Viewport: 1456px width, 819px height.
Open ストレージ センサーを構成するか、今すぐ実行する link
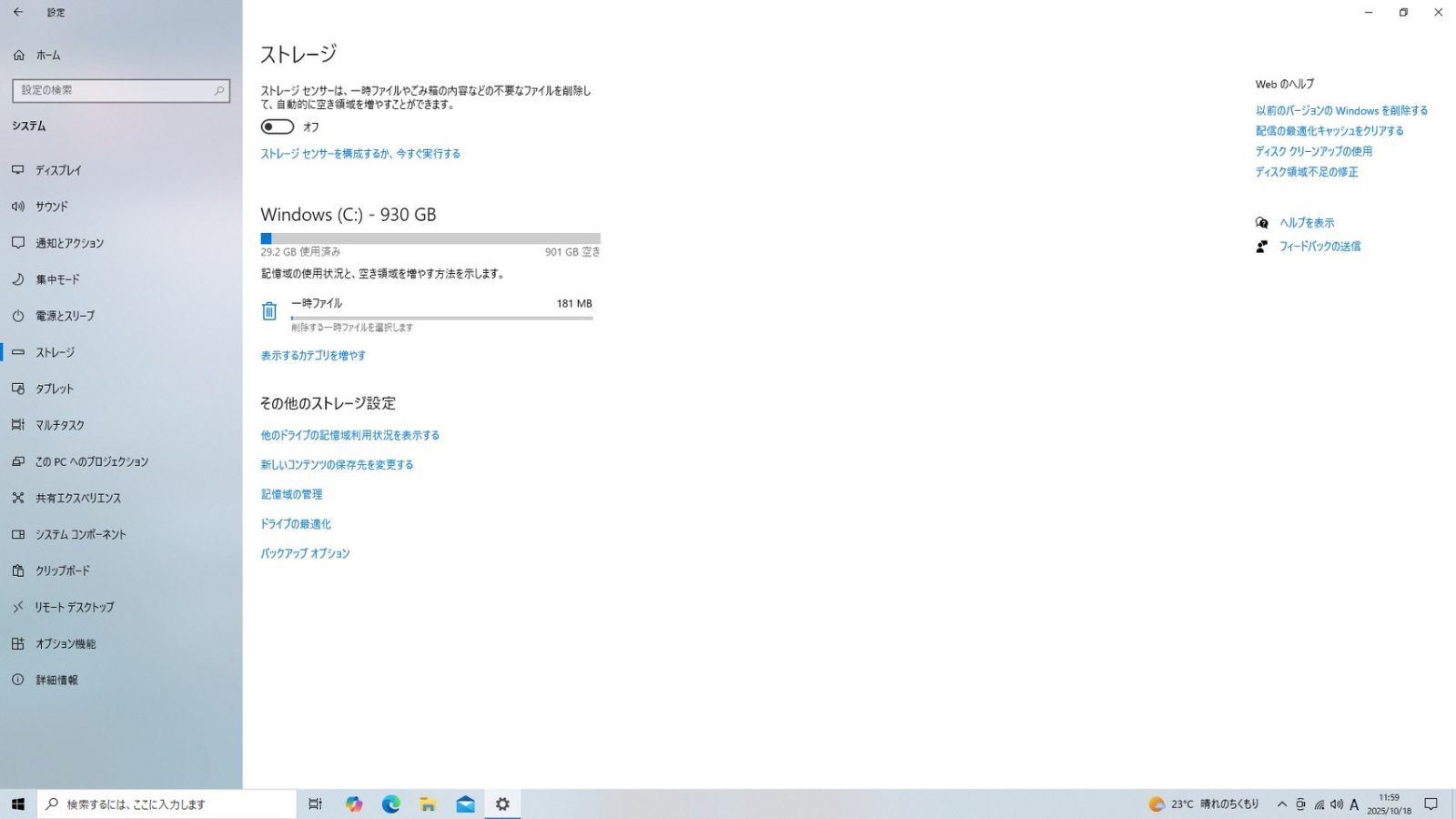pyautogui.click(x=360, y=154)
